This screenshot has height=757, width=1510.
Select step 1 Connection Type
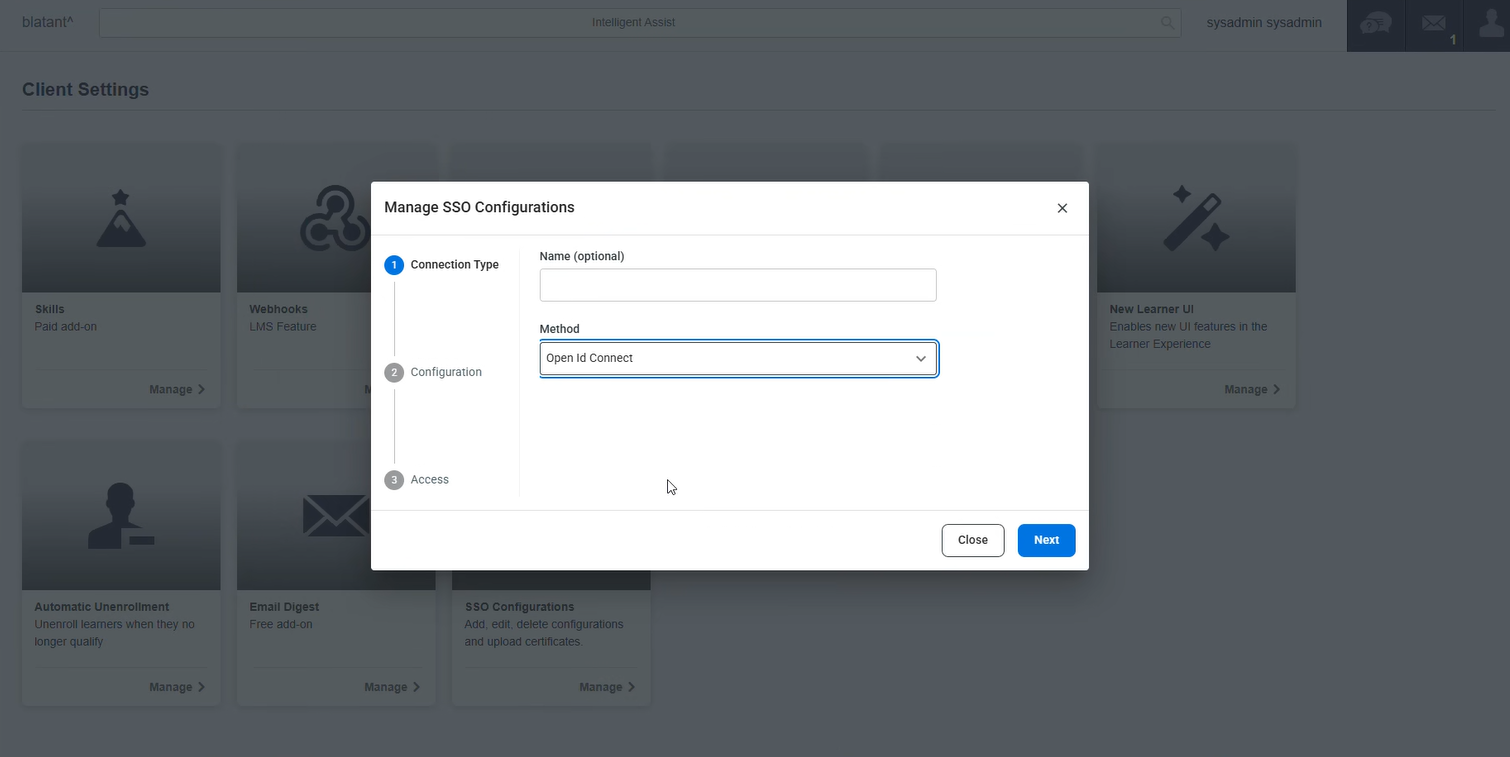pyautogui.click(x=441, y=265)
